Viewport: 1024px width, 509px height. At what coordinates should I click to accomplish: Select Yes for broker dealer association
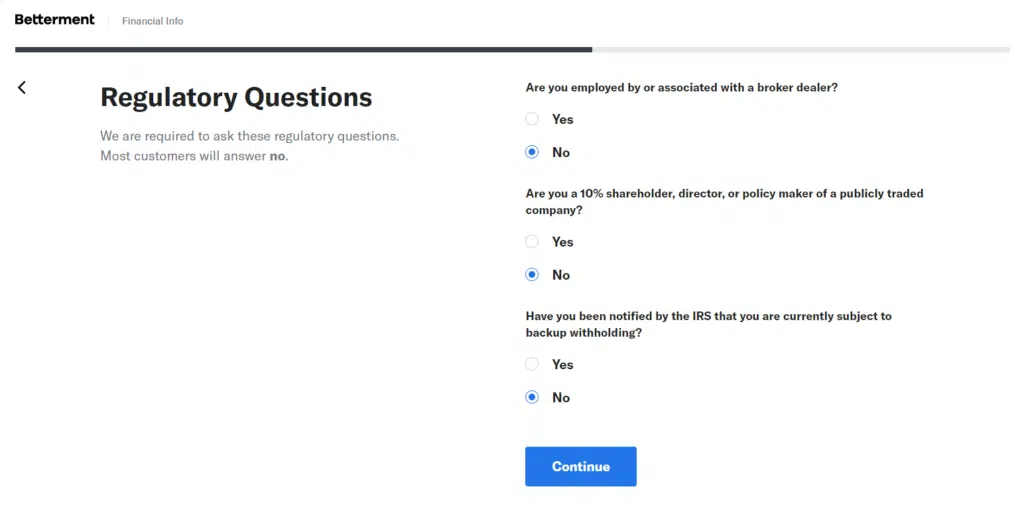[532, 119]
